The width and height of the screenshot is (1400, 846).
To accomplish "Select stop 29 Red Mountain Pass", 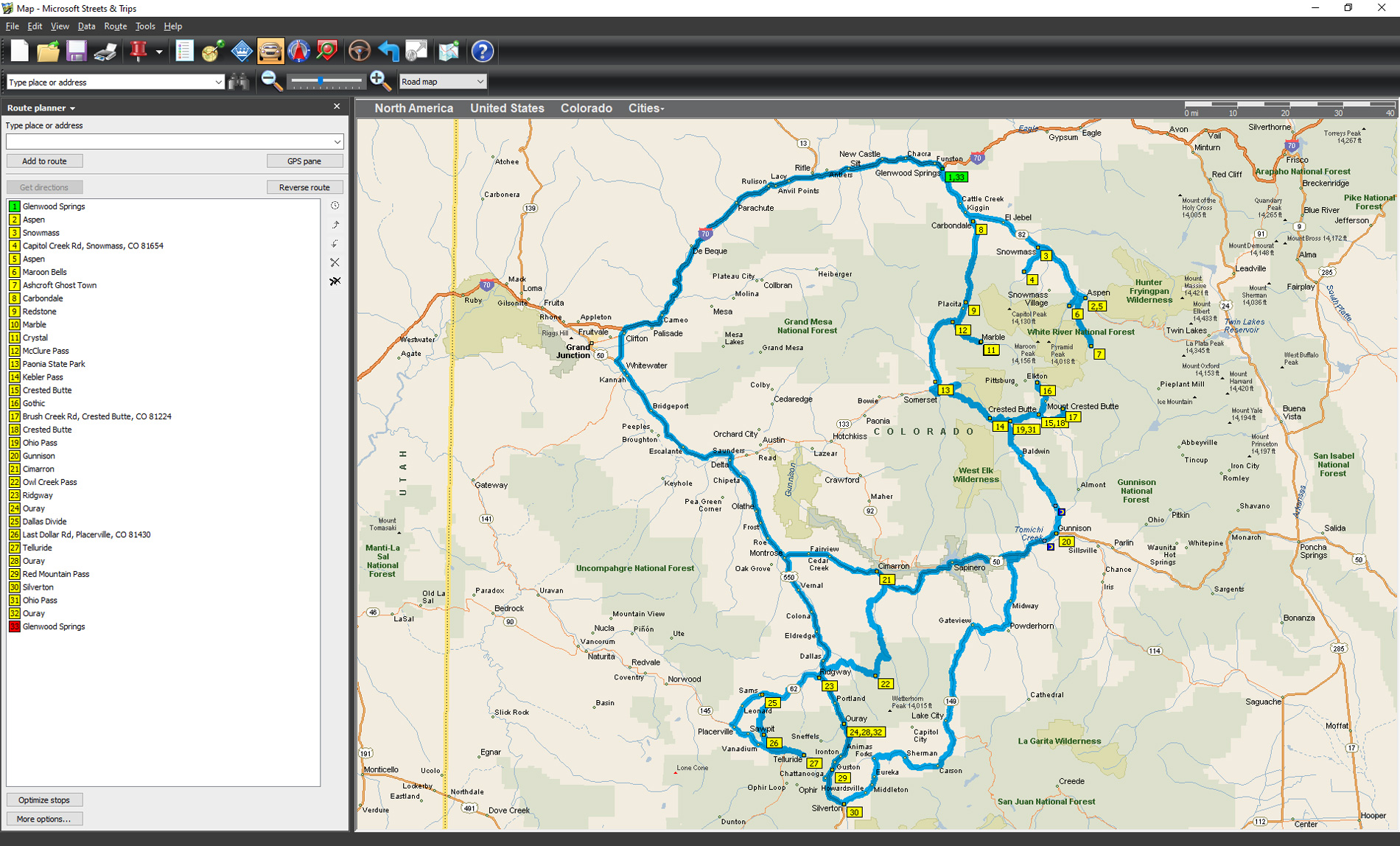I will tap(163, 574).
